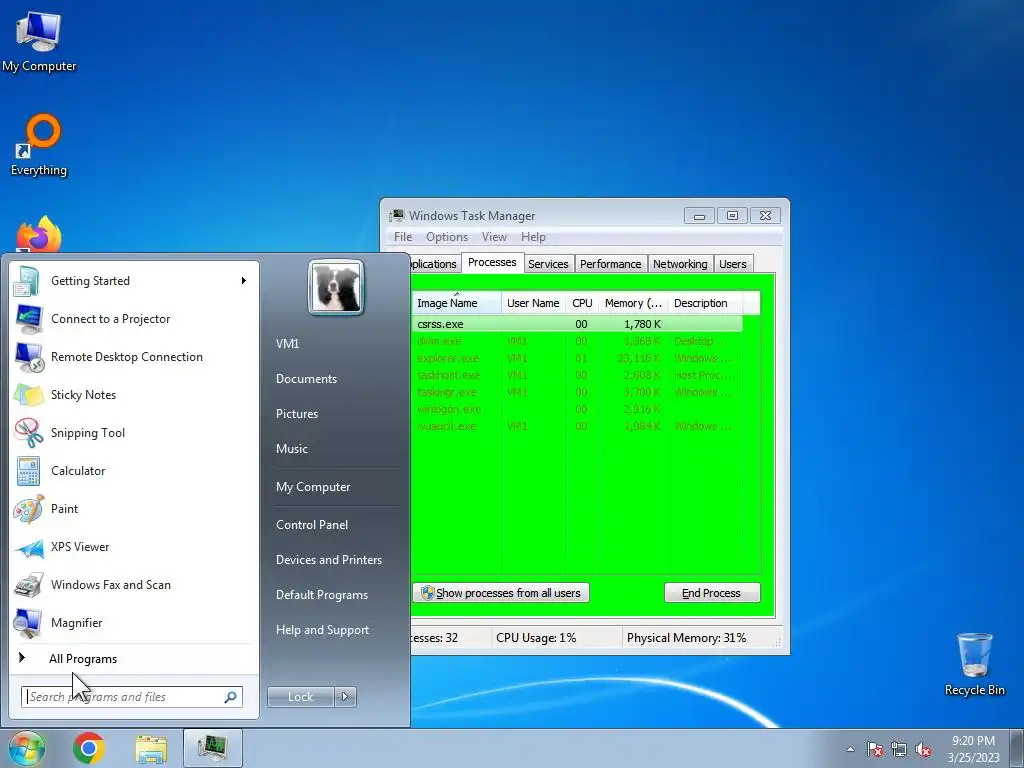Open Google Chrome from the taskbar
1024x768 pixels.
point(89,748)
